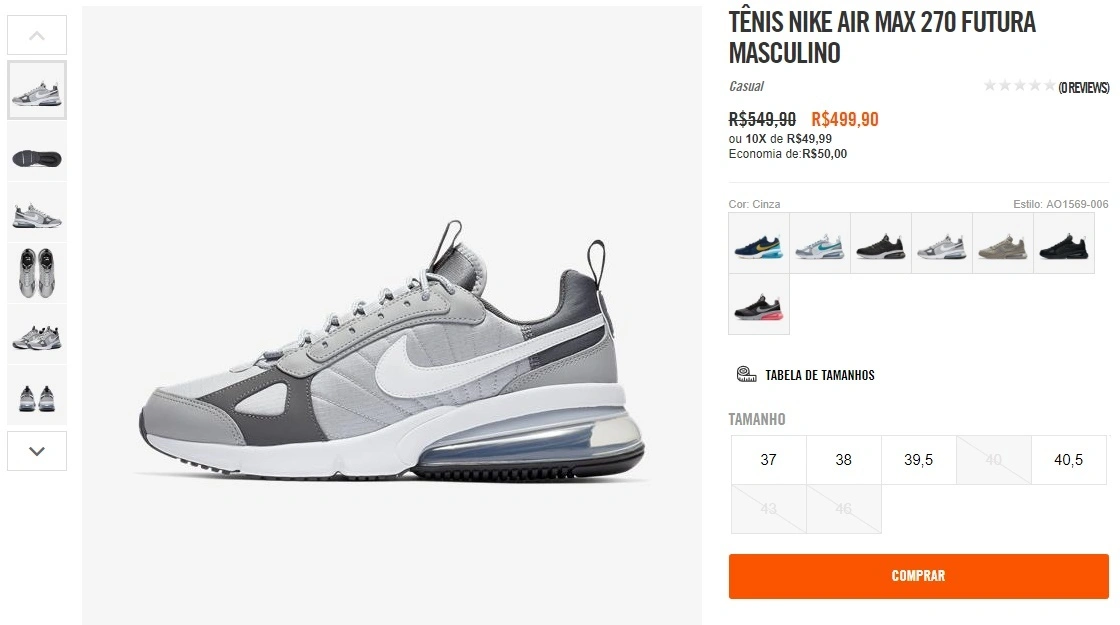Click the main gray sneaker product image
This screenshot has height=625, width=1120.
click(392, 350)
